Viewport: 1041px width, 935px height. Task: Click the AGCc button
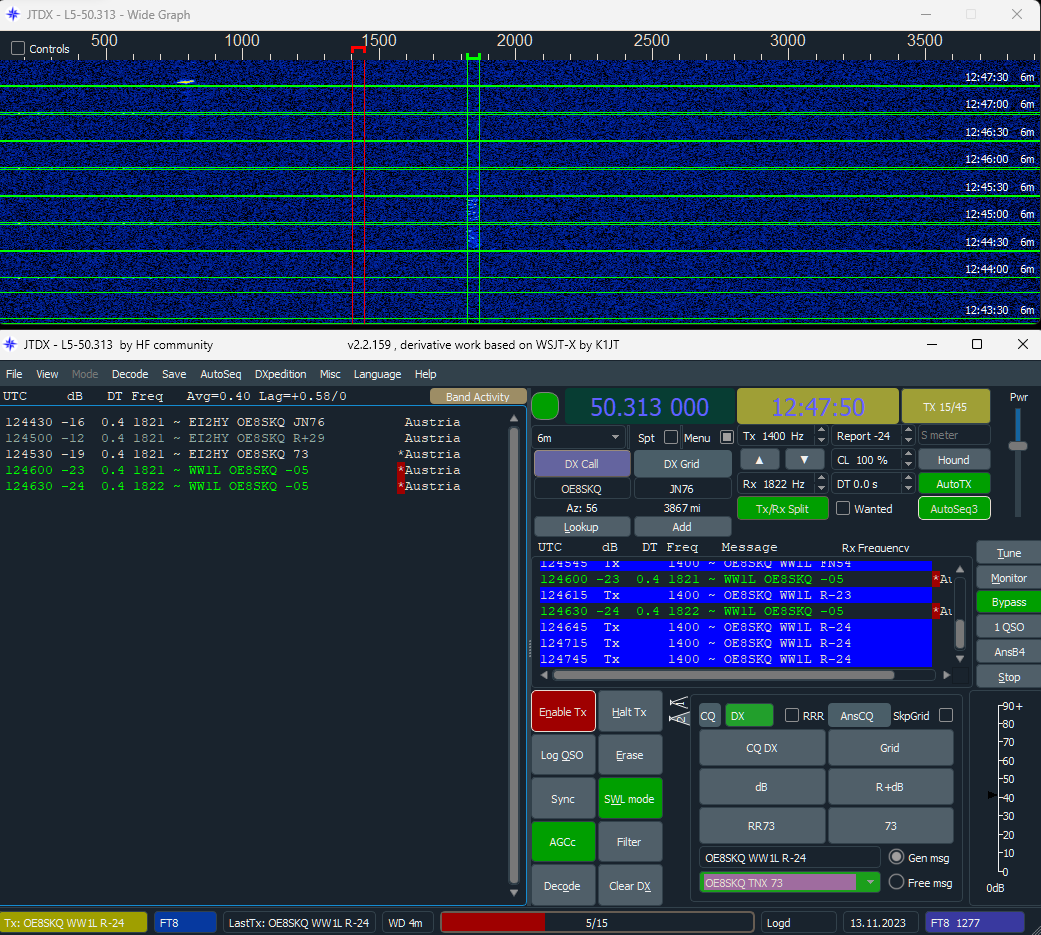pyautogui.click(x=563, y=842)
